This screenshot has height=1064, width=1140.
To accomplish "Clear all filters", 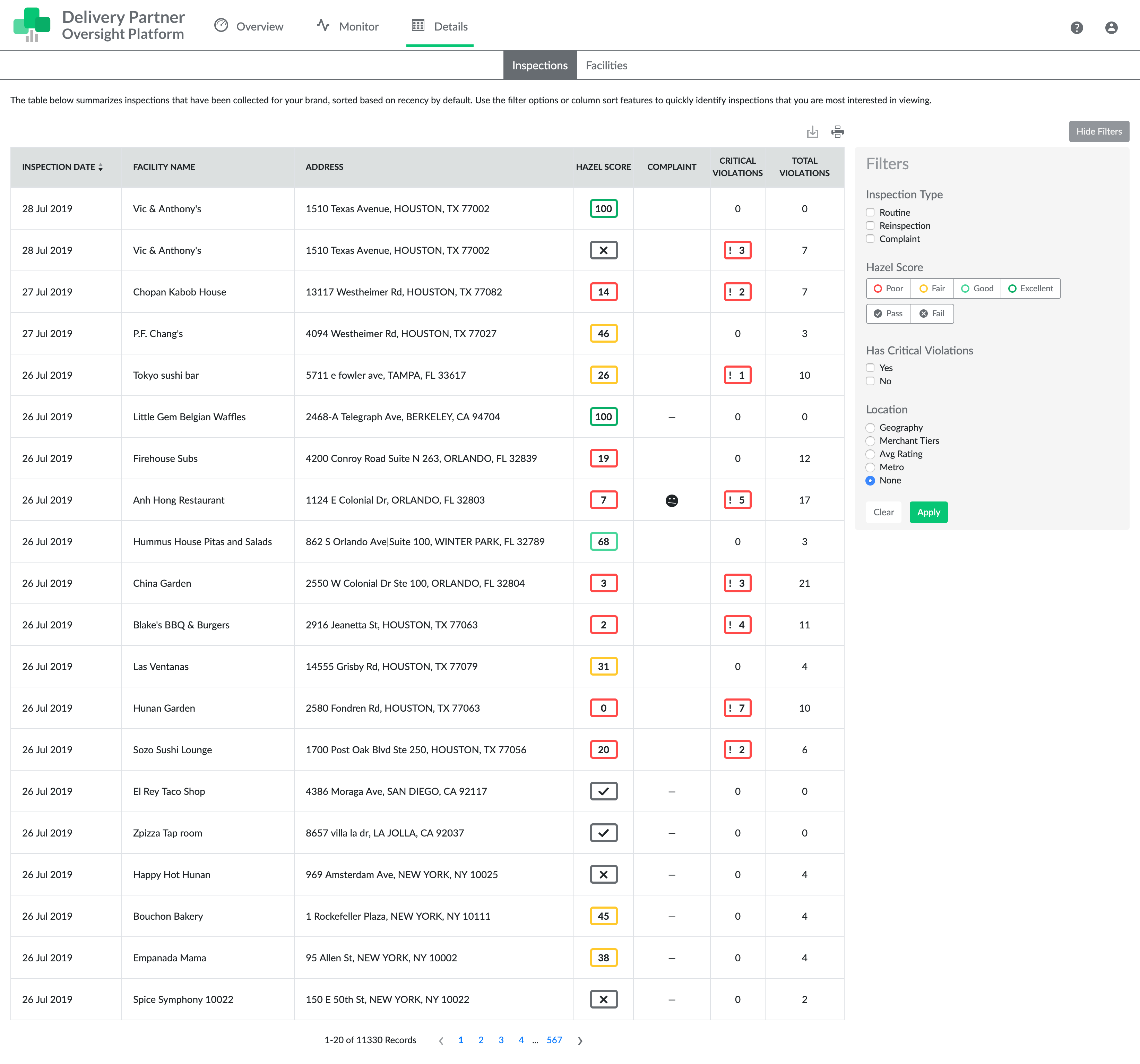I will coord(883,512).
